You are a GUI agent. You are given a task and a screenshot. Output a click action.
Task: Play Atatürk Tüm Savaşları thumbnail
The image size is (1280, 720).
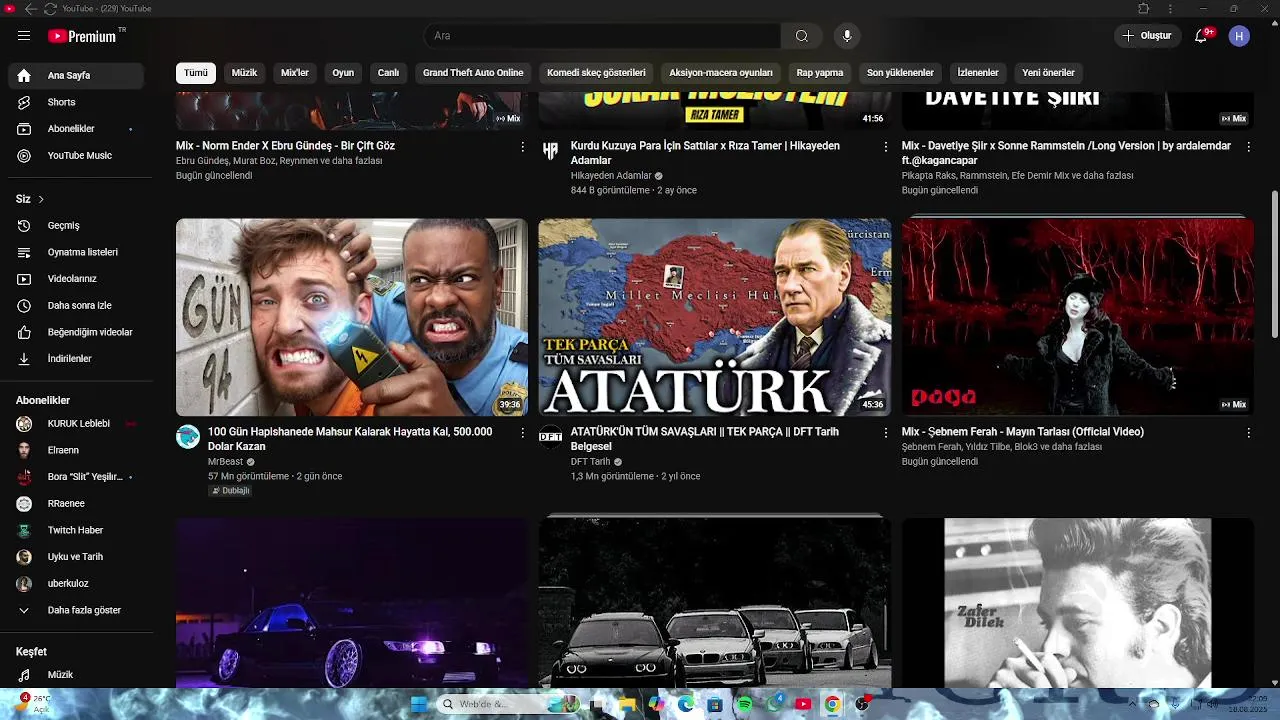tap(715, 317)
